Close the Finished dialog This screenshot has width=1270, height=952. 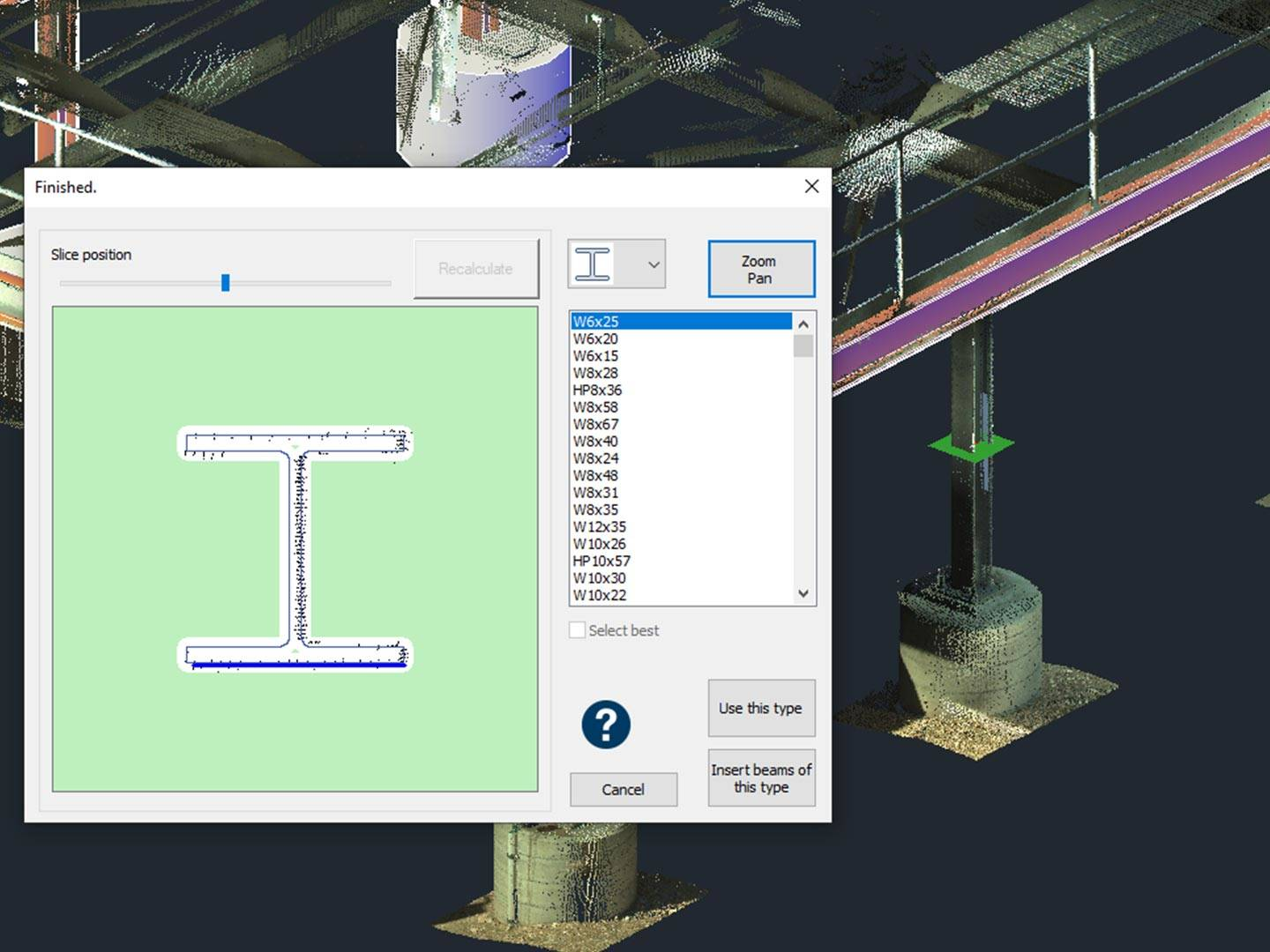pos(811,186)
